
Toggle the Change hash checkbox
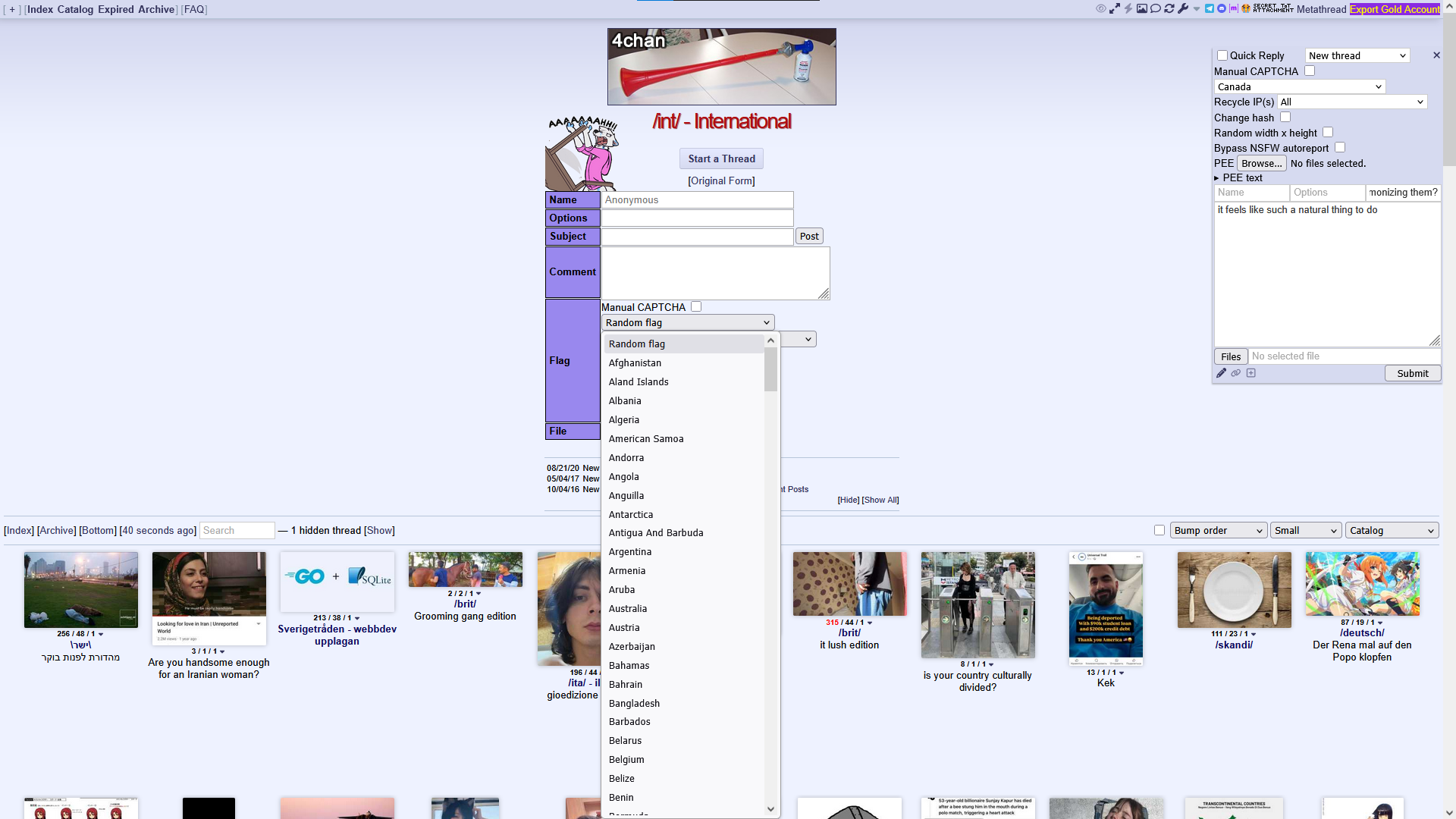1285,117
